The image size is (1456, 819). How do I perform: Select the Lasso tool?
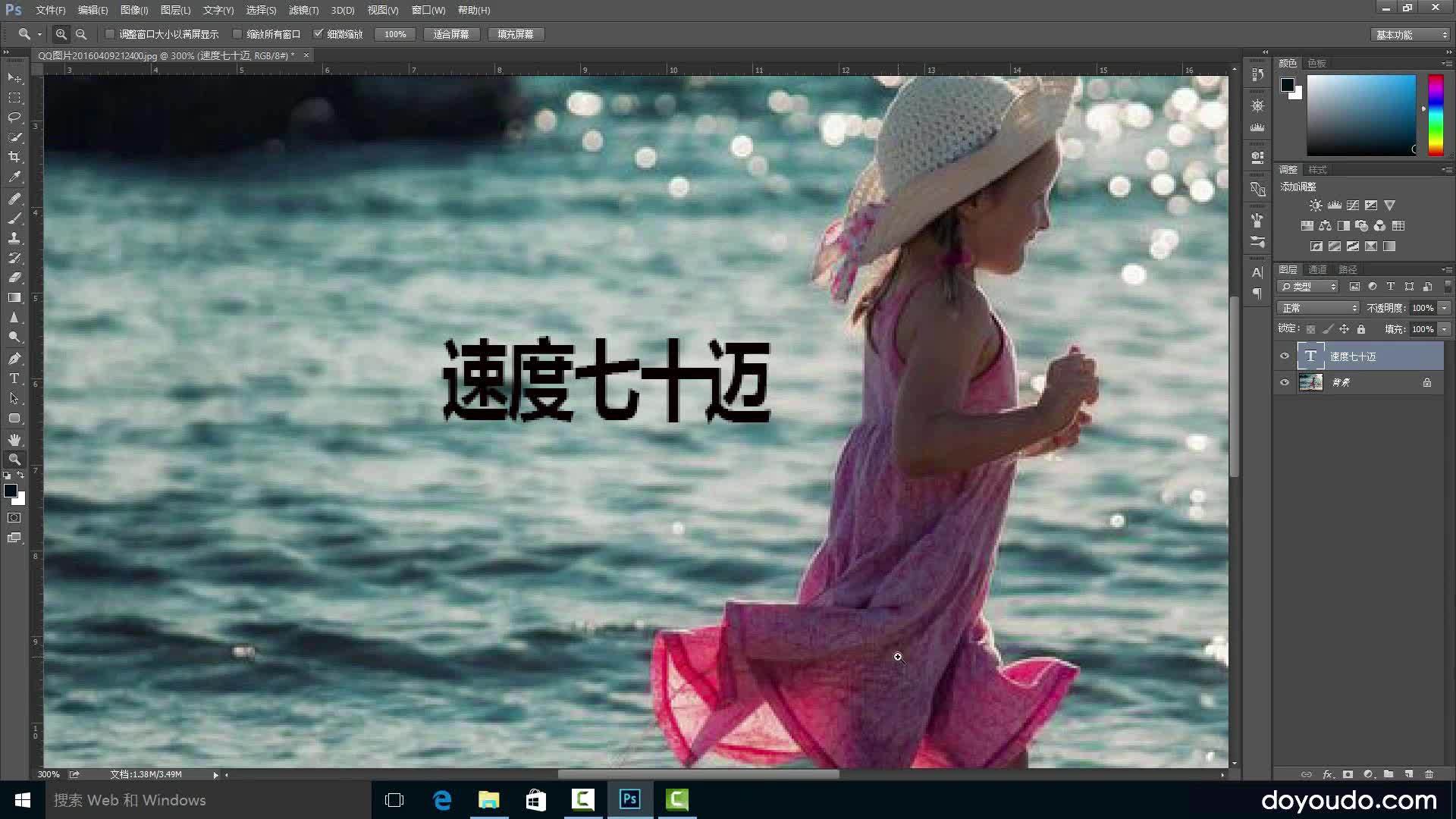click(x=14, y=118)
